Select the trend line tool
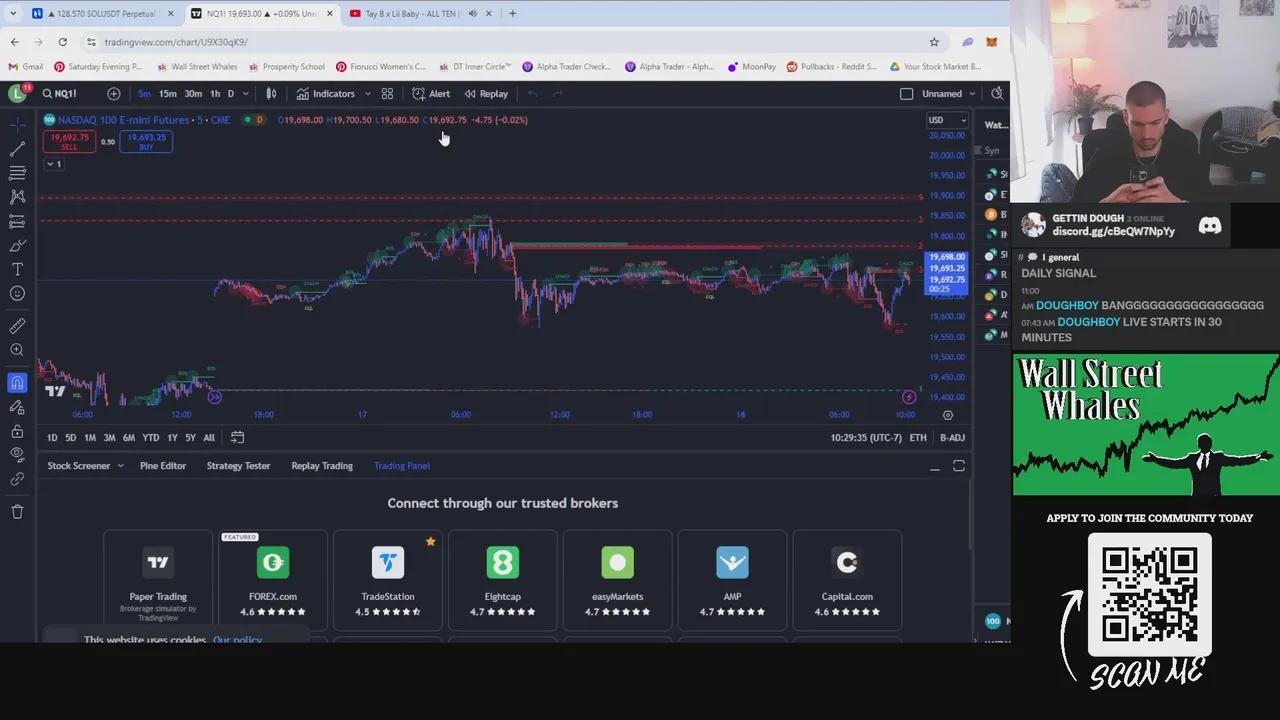 (x=17, y=148)
